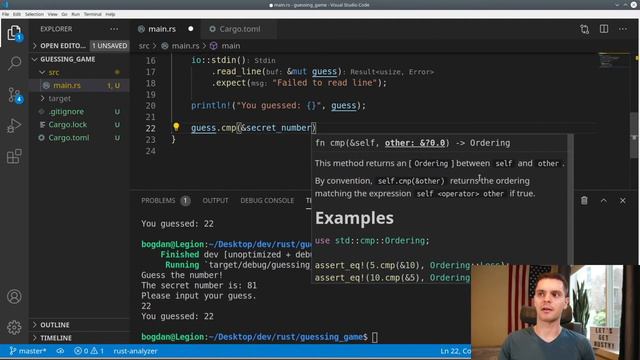The image size is (640, 360).
Task: Click the println! macro on line 20
Action: coord(211,105)
